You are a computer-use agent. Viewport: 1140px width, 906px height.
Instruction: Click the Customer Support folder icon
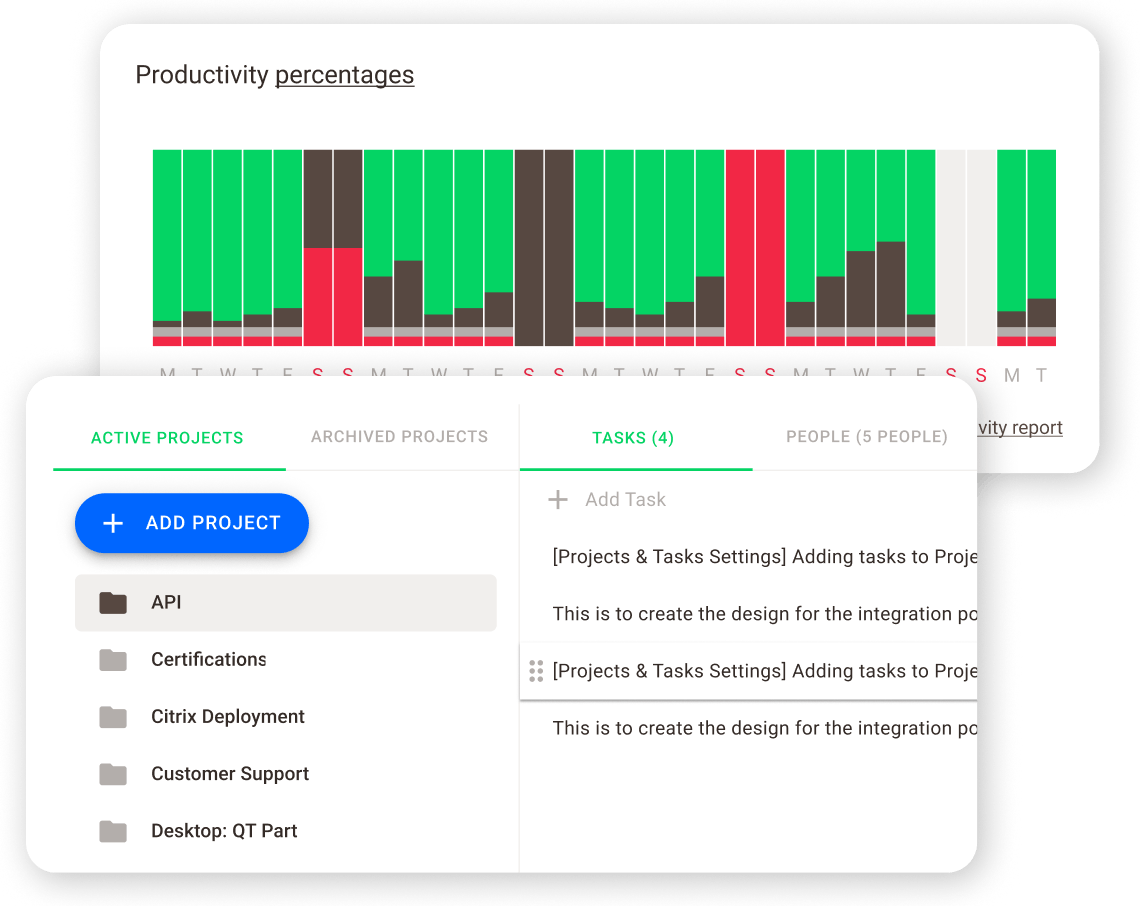pyautogui.click(x=113, y=774)
